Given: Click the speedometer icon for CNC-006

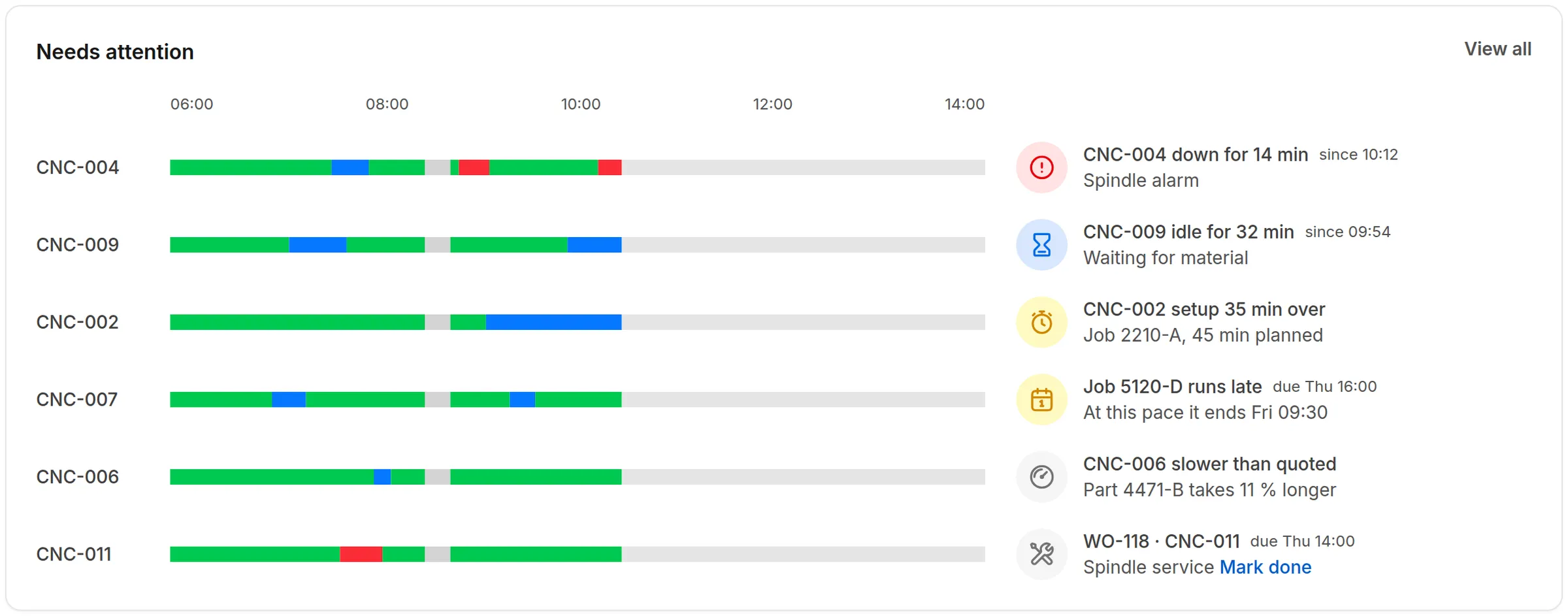Looking at the screenshot, I should tap(1041, 477).
